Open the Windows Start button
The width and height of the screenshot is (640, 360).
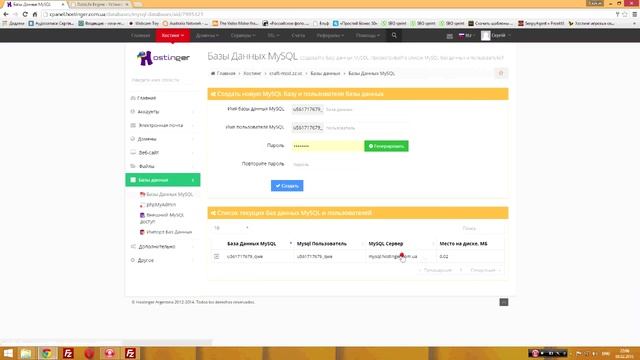pyautogui.click(x=8, y=353)
